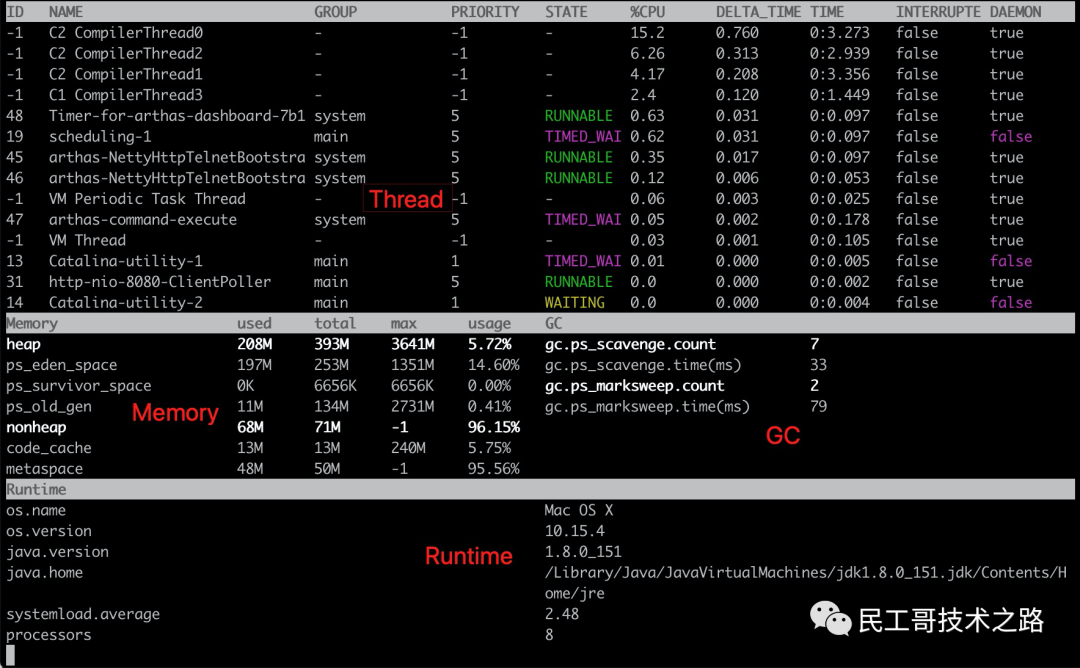Click the metaspace row label
Screen dimensions: 1080x668
tap(45, 469)
